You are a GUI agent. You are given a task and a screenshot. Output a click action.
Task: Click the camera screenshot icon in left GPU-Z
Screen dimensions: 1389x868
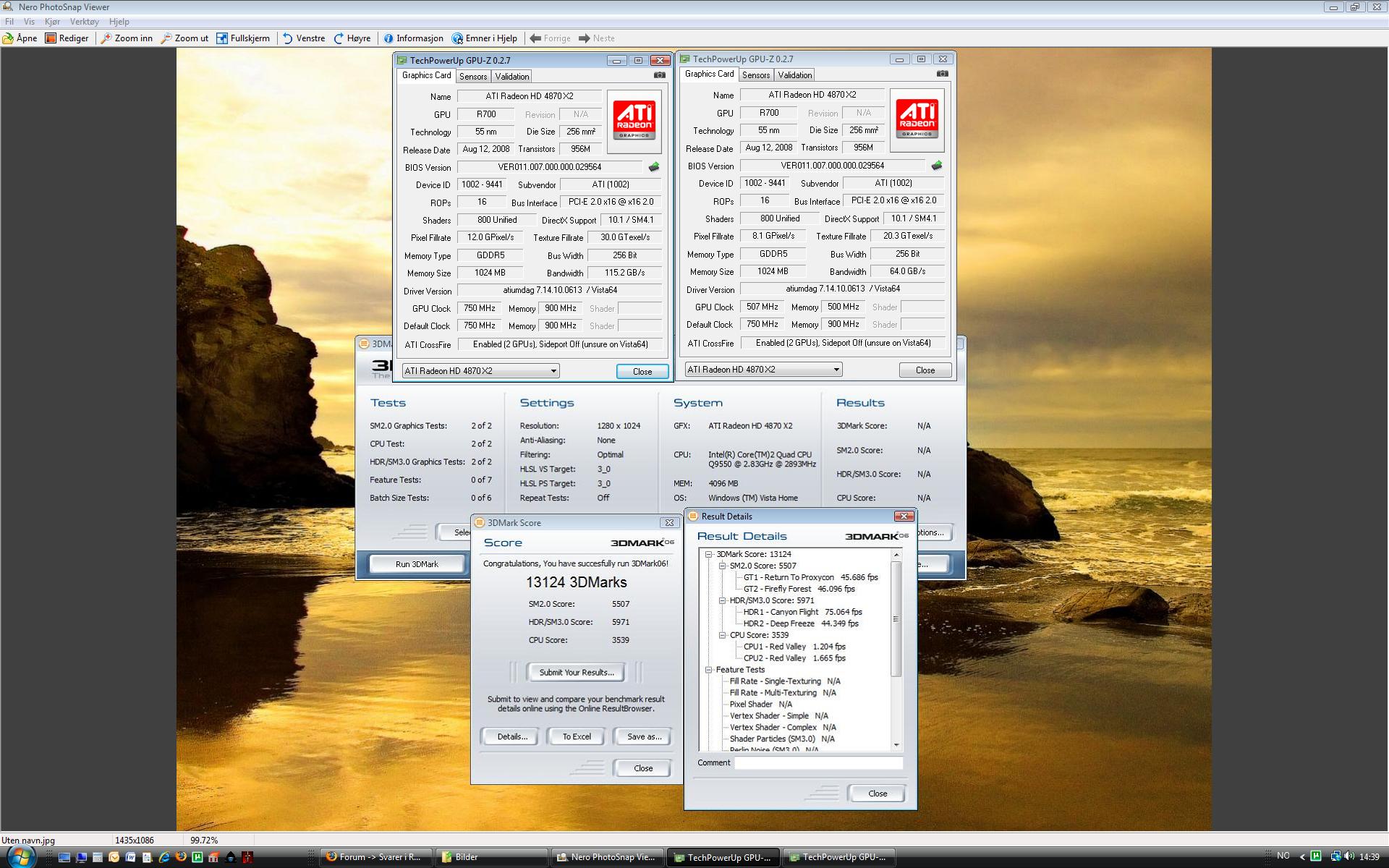659,75
